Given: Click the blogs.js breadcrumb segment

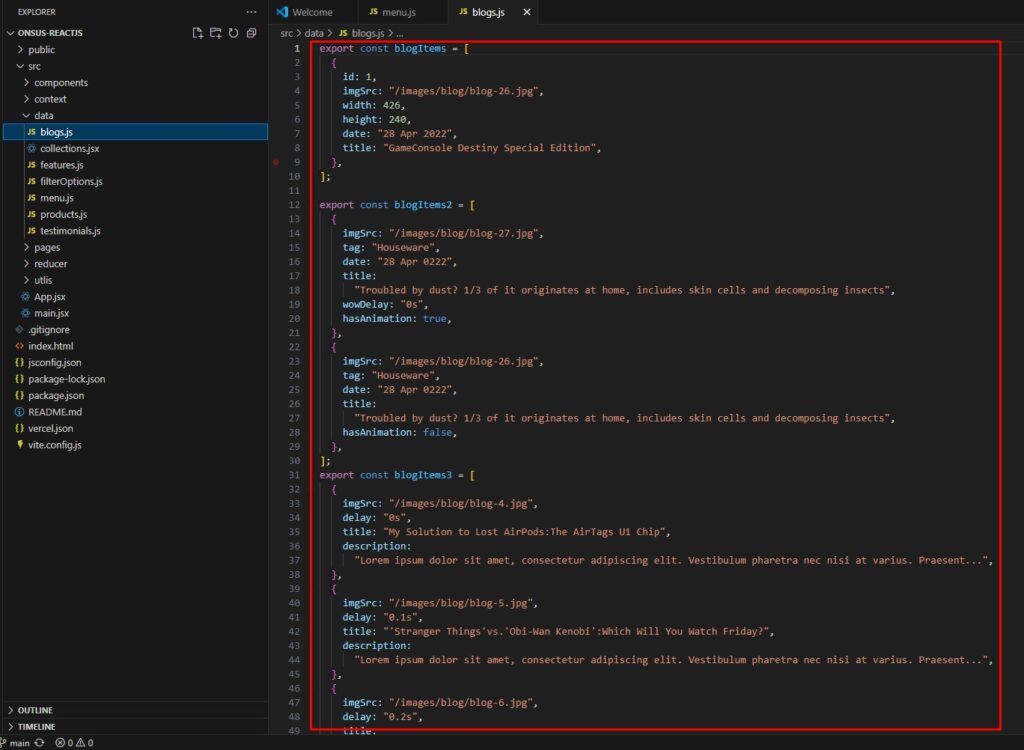Looking at the screenshot, I should (x=362, y=33).
